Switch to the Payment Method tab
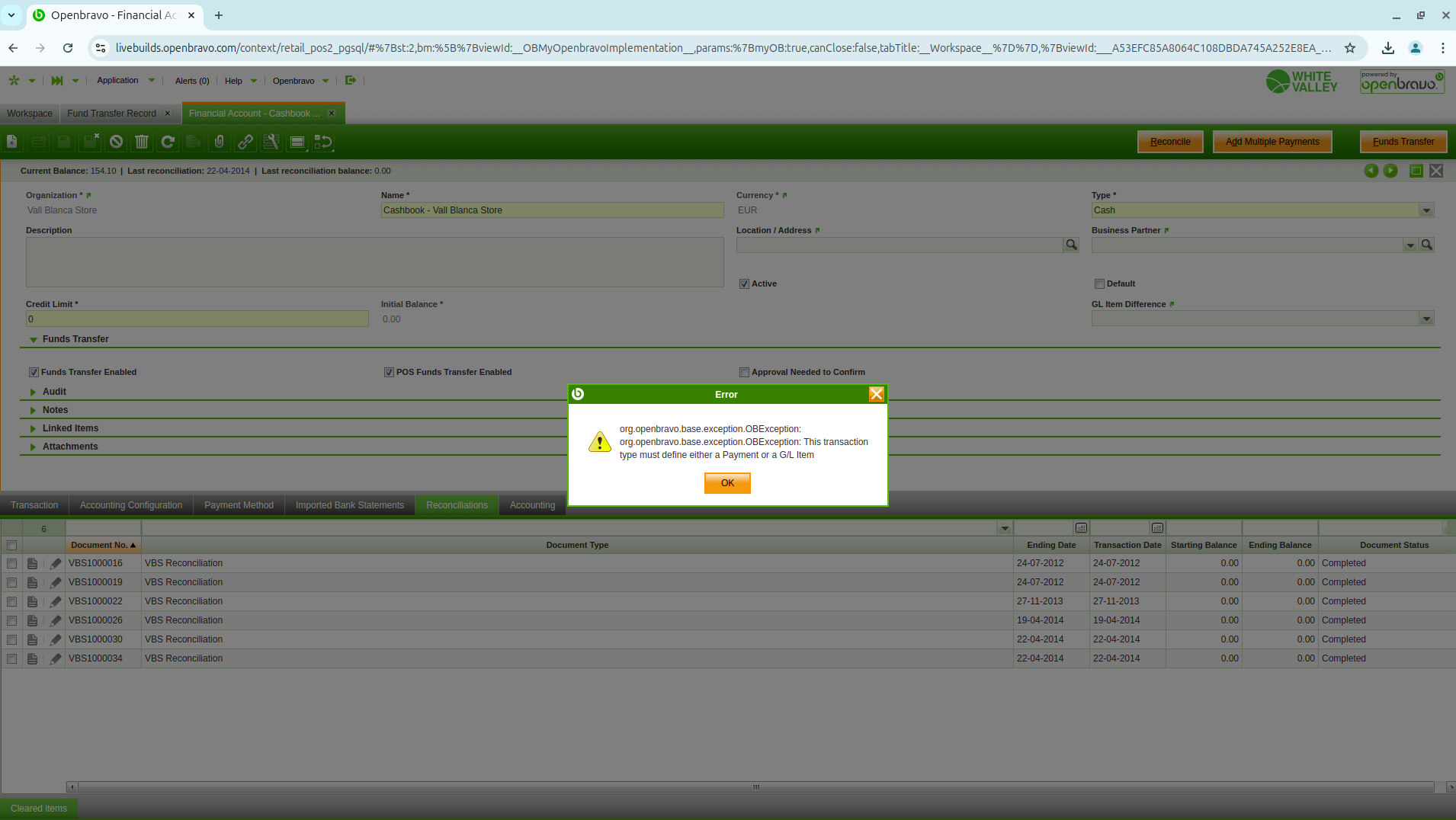Image resolution: width=1456 pixels, height=820 pixels. [x=239, y=505]
